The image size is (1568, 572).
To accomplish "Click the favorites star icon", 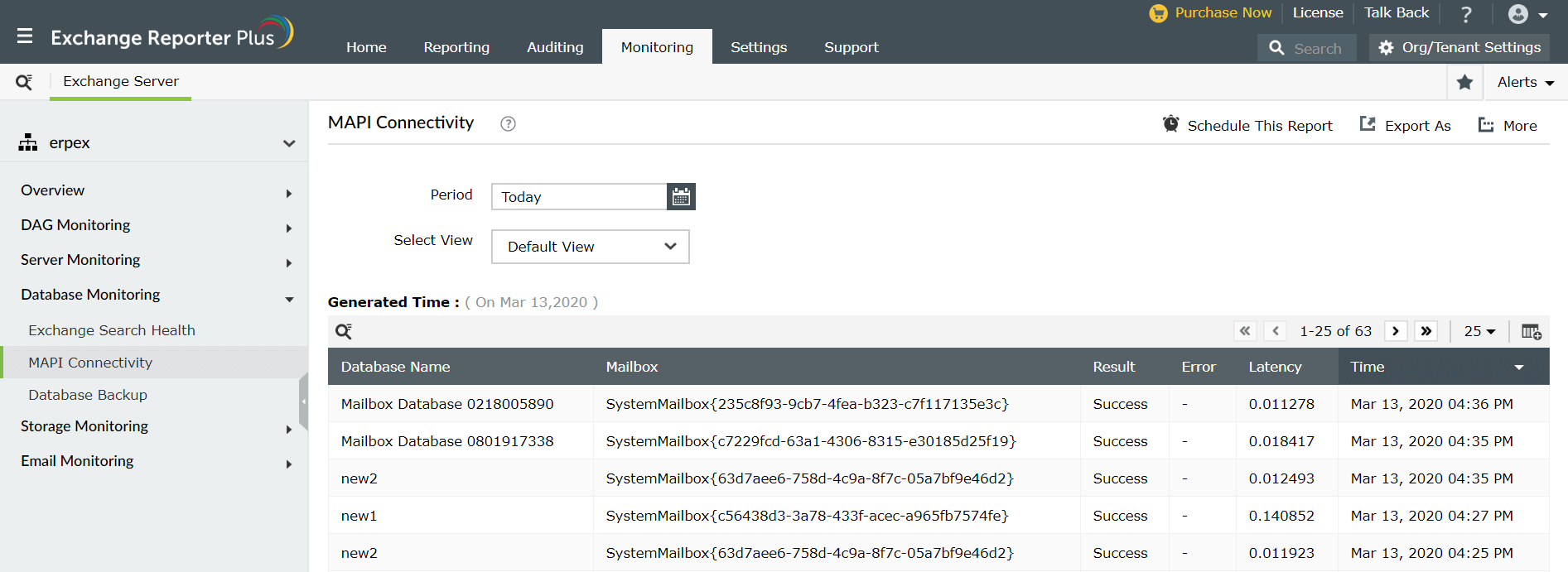I will pos(1464,82).
